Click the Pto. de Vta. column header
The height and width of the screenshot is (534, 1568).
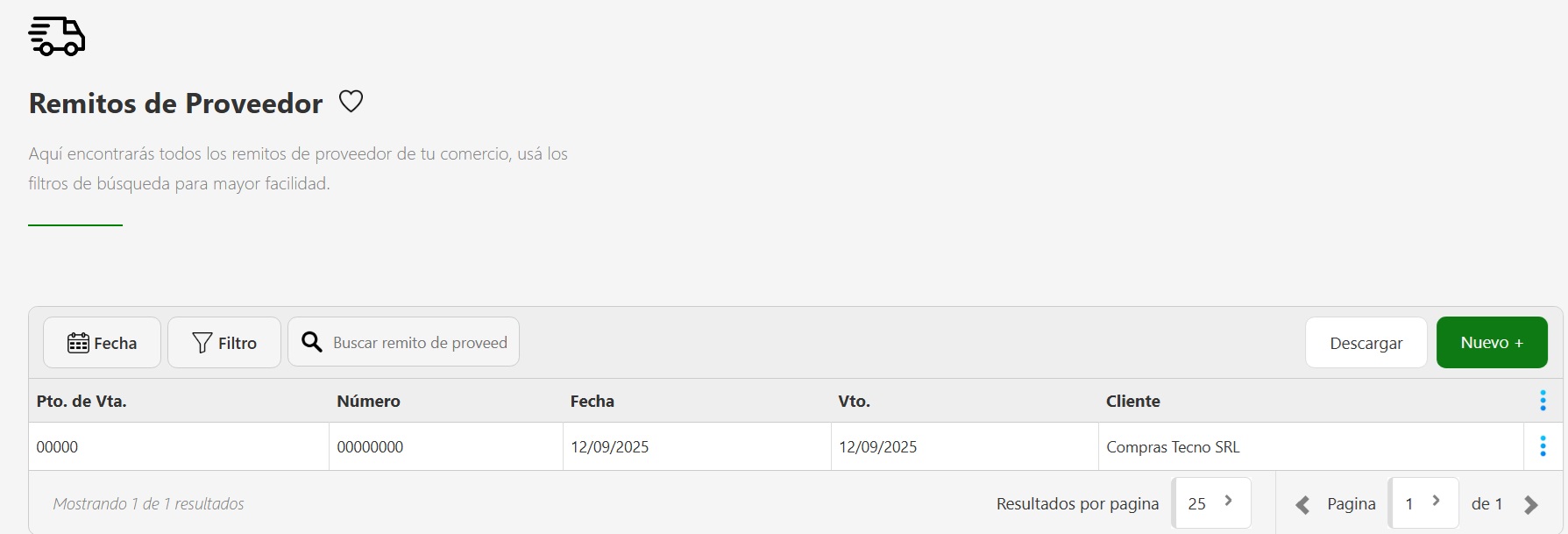tap(82, 401)
